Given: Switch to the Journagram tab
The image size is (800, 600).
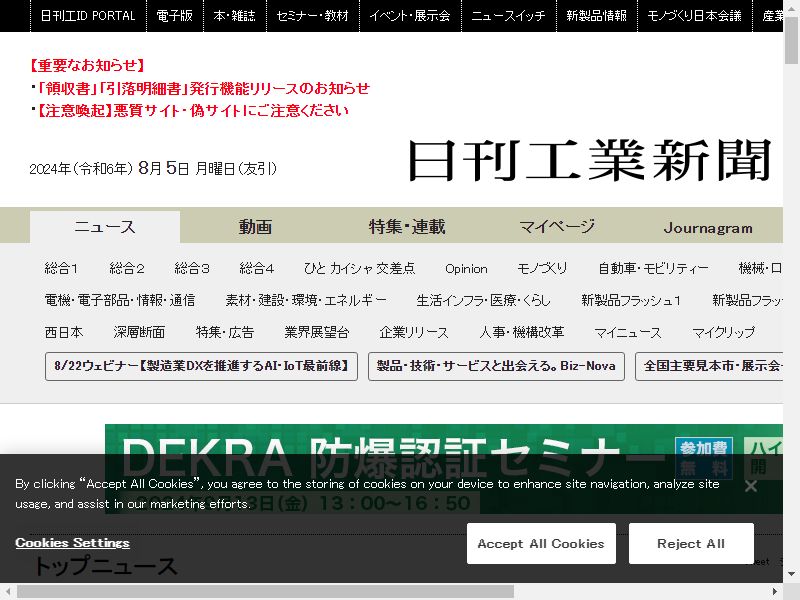Looking at the screenshot, I should 708,227.
